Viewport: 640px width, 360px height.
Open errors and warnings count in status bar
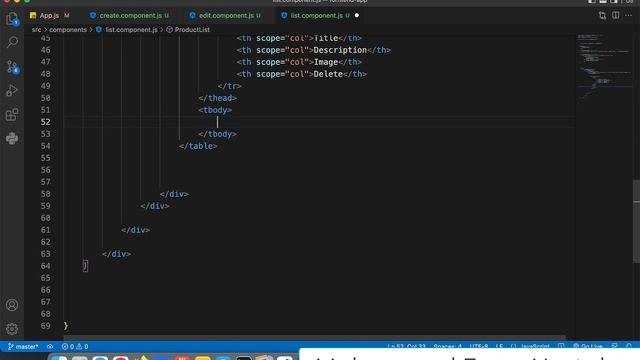pos(75,347)
